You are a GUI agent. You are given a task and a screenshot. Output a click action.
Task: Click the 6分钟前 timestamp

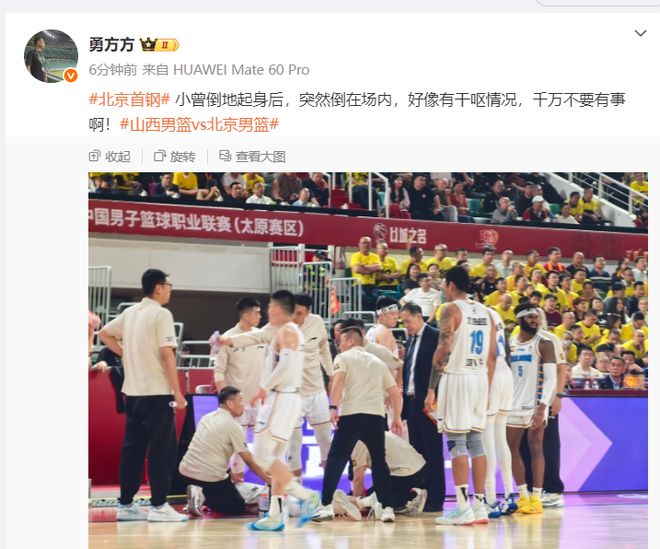tap(113, 70)
